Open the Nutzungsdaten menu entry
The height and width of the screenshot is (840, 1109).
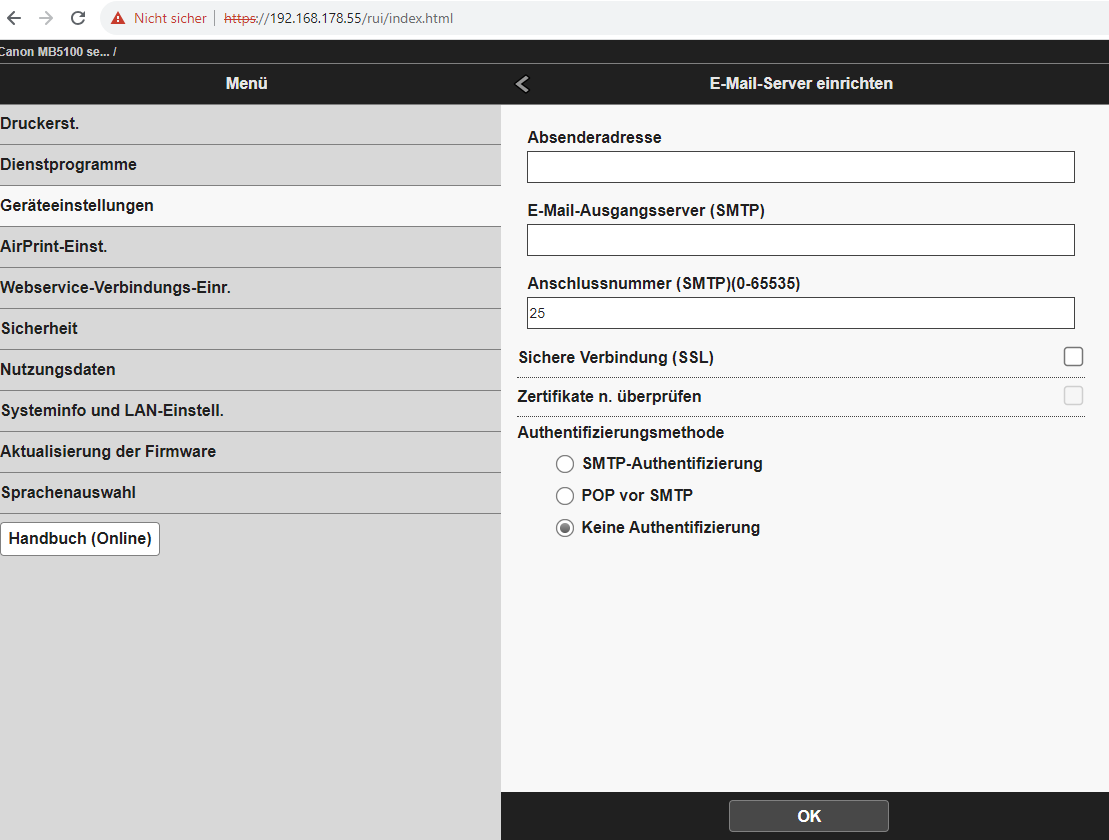pos(250,371)
